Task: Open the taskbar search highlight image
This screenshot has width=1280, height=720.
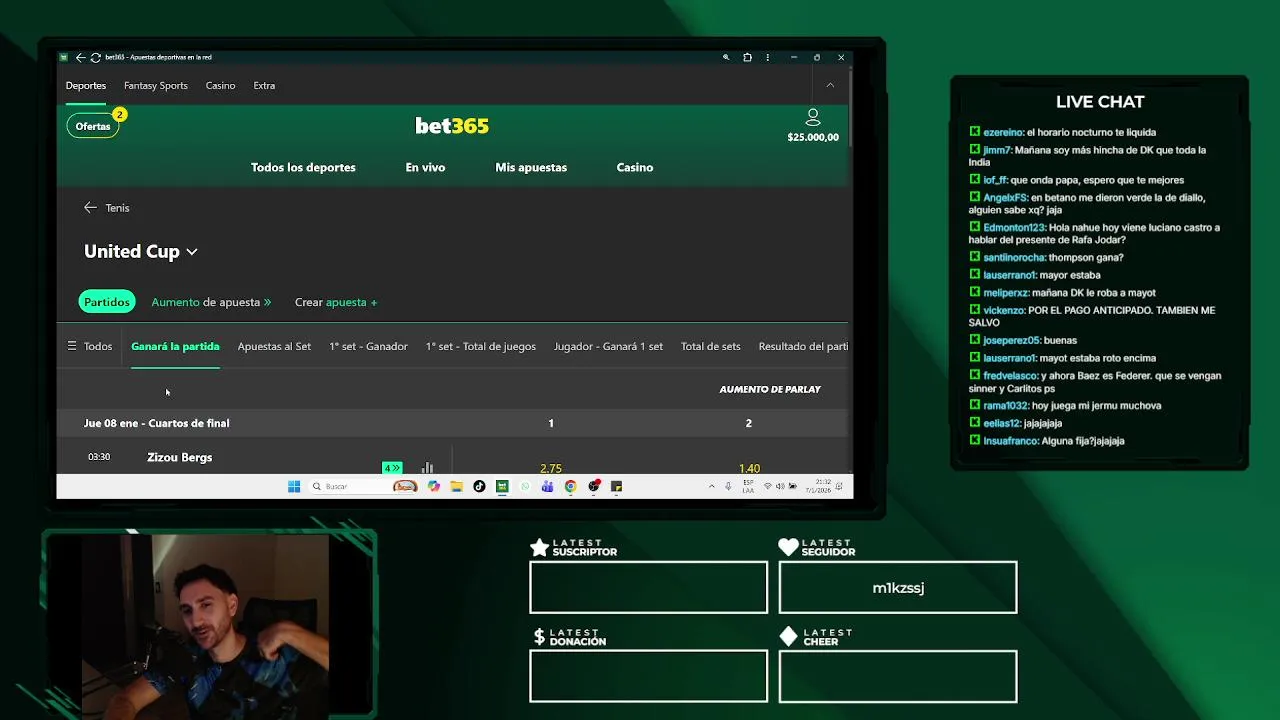Action: tap(405, 486)
